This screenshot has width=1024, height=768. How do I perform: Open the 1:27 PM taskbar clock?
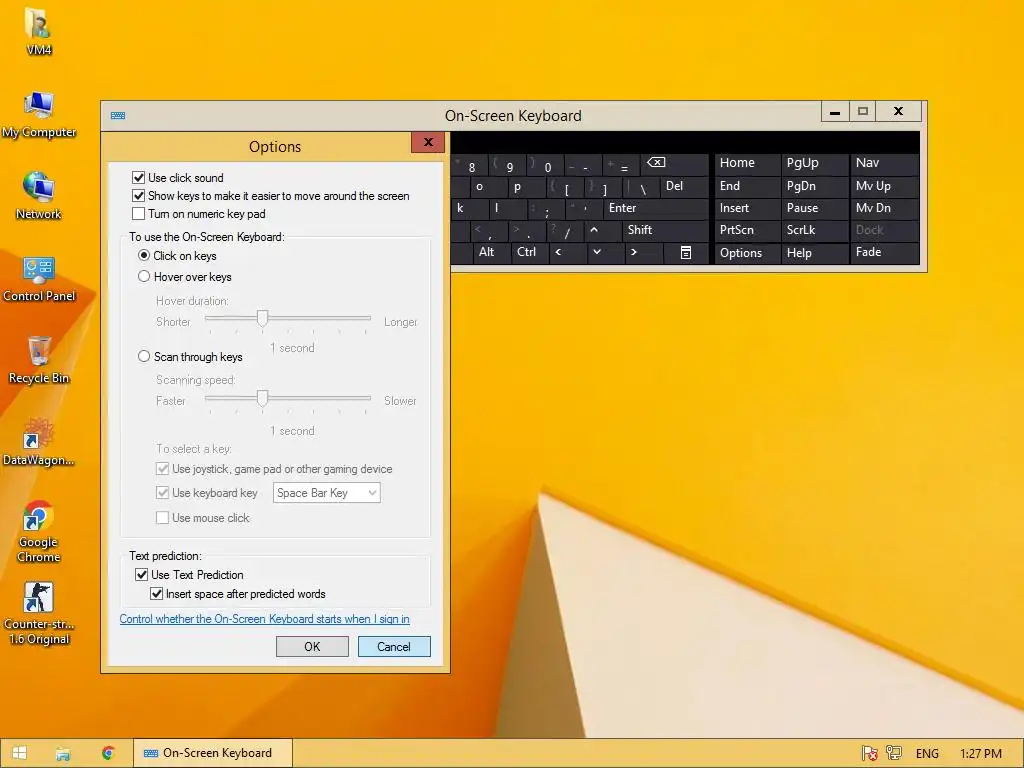tap(981, 754)
